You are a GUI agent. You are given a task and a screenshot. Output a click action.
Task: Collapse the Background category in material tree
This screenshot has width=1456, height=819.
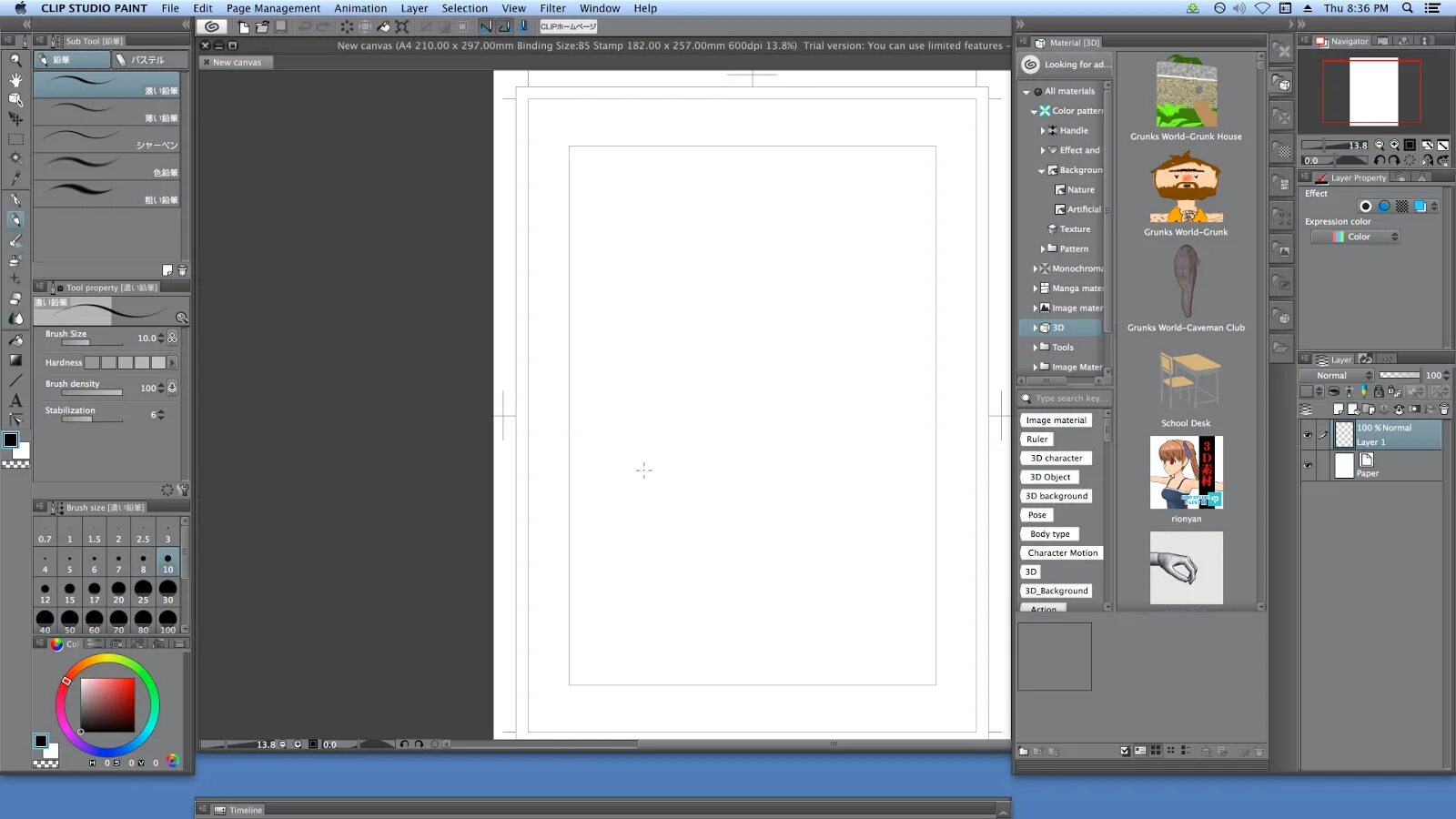click(1042, 170)
